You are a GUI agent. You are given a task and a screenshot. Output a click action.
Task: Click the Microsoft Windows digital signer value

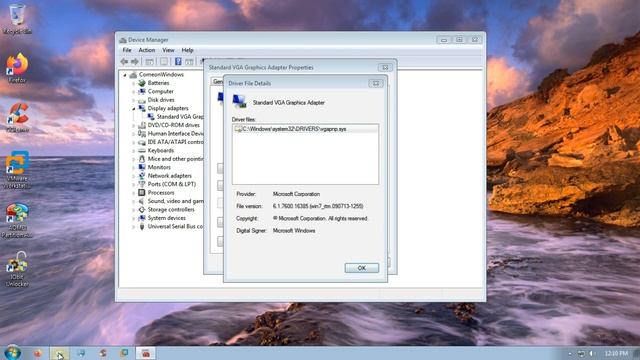tap(293, 231)
